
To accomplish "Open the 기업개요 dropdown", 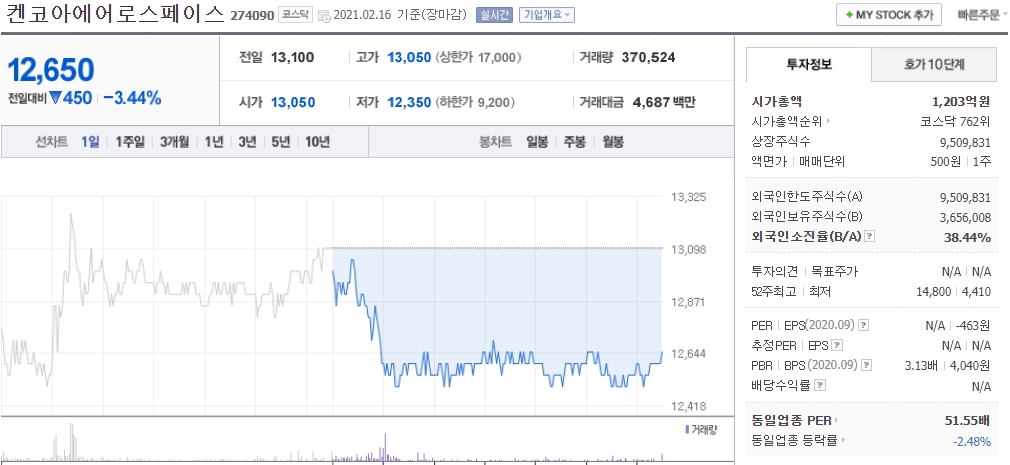I will point(547,15).
